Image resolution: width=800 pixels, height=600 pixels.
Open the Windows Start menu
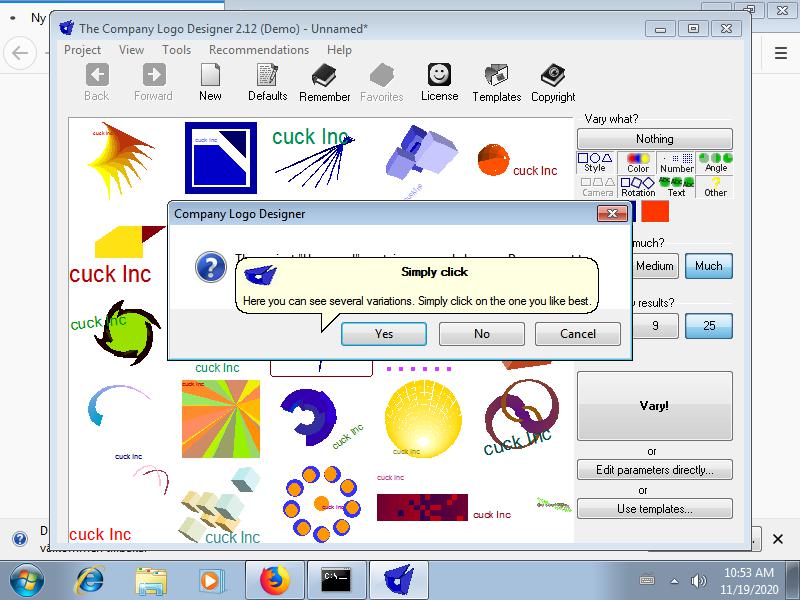(27, 581)
